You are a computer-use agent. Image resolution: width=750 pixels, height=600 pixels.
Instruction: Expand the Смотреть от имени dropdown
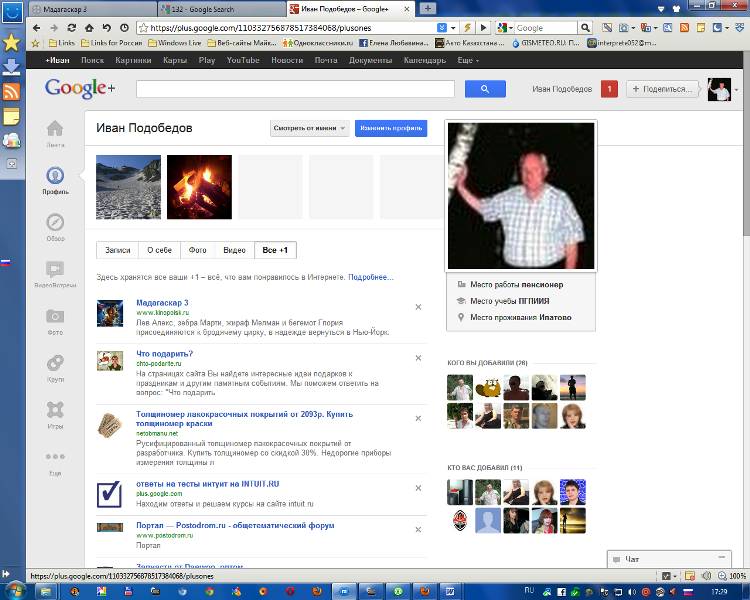[x=310, y=128]
